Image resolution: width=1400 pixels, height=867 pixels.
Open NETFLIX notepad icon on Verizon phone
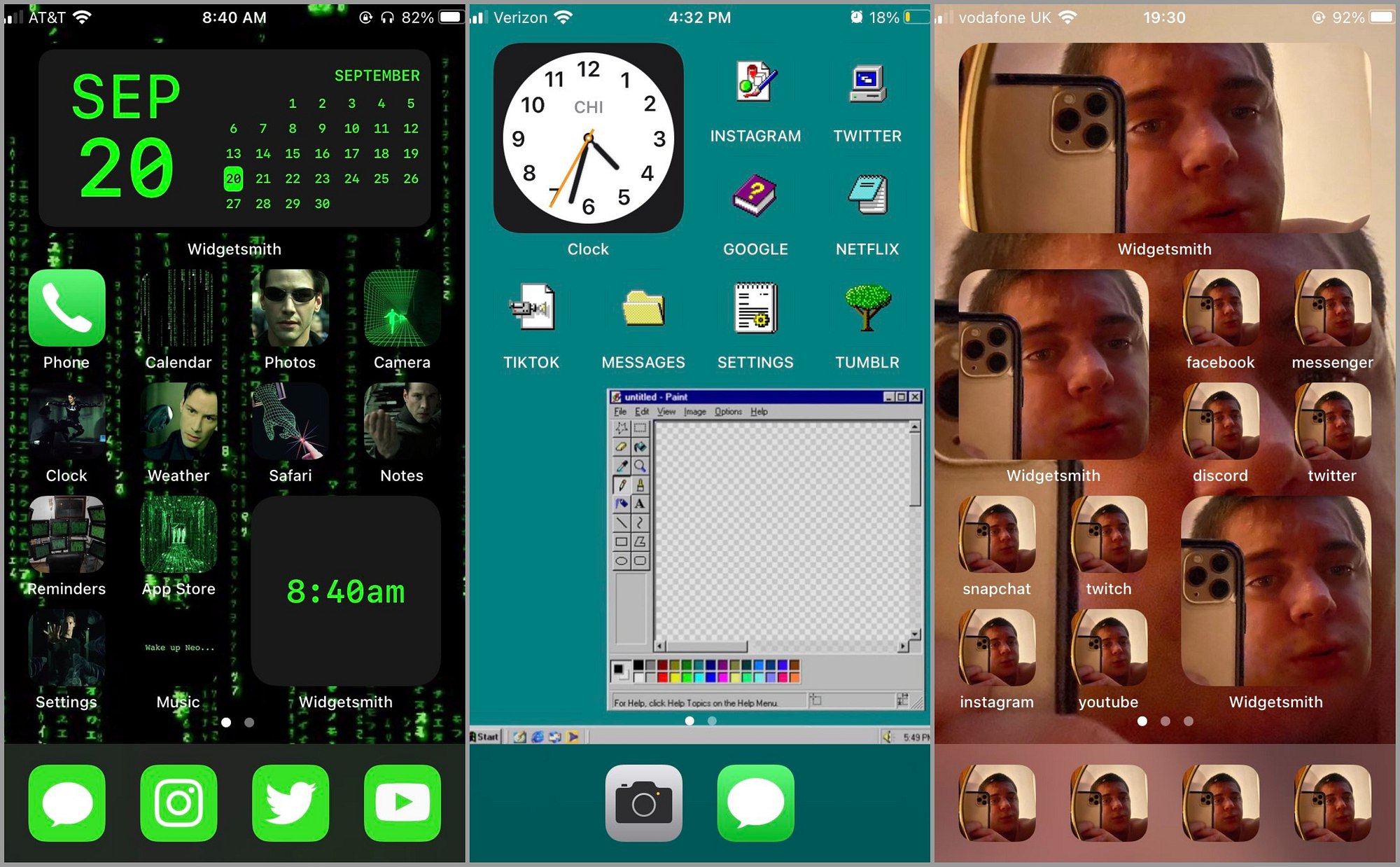[x=867, y=195]
